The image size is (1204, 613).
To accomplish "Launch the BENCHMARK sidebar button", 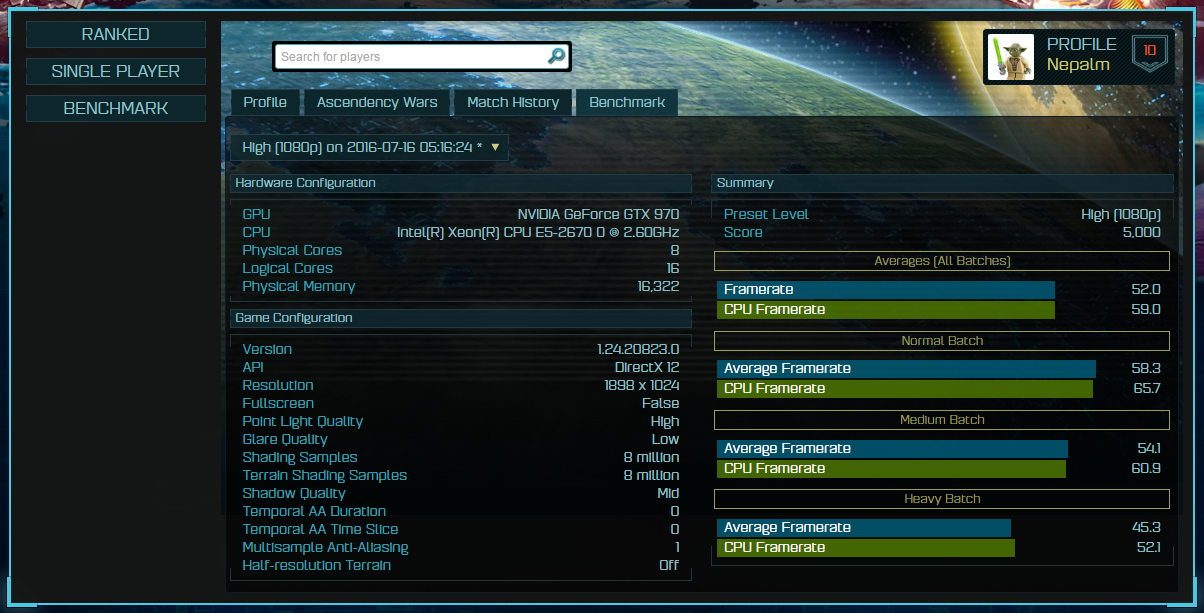I will (x=116, y=108).
